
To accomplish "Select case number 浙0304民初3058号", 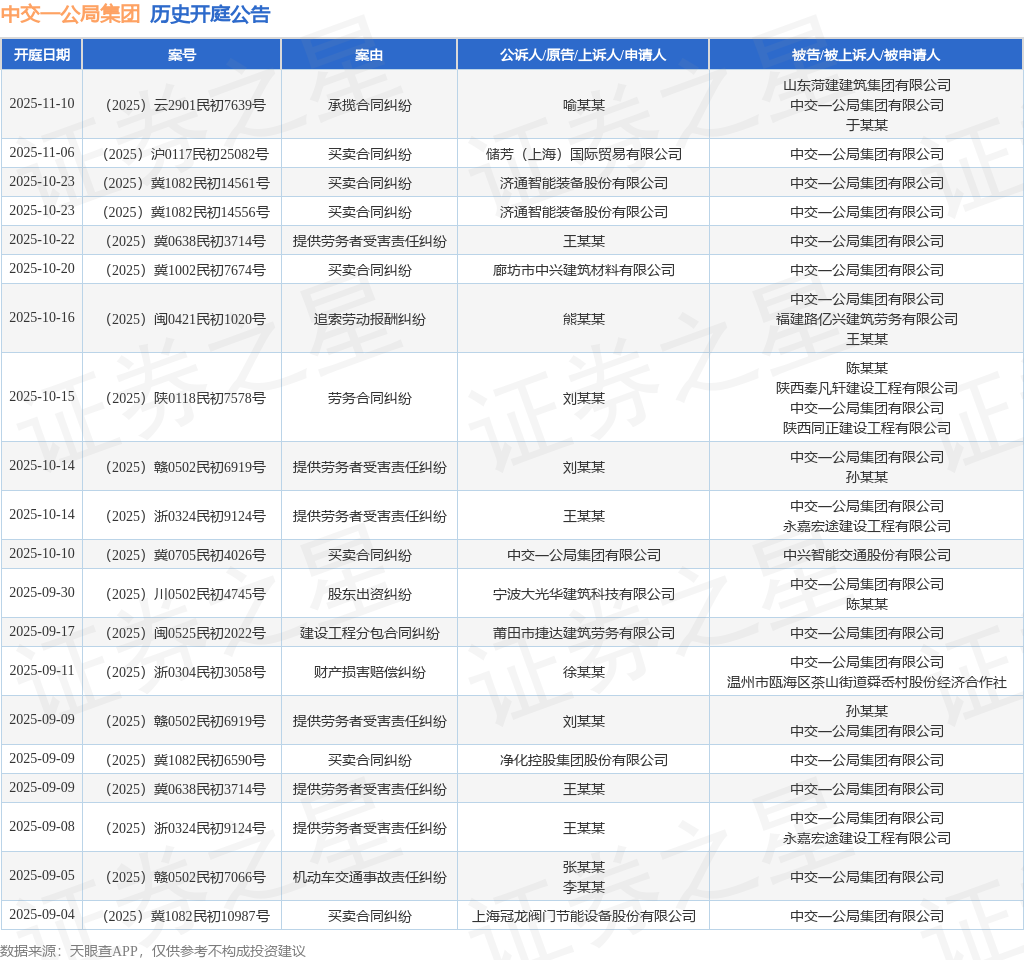I will [x=185, y=672].
